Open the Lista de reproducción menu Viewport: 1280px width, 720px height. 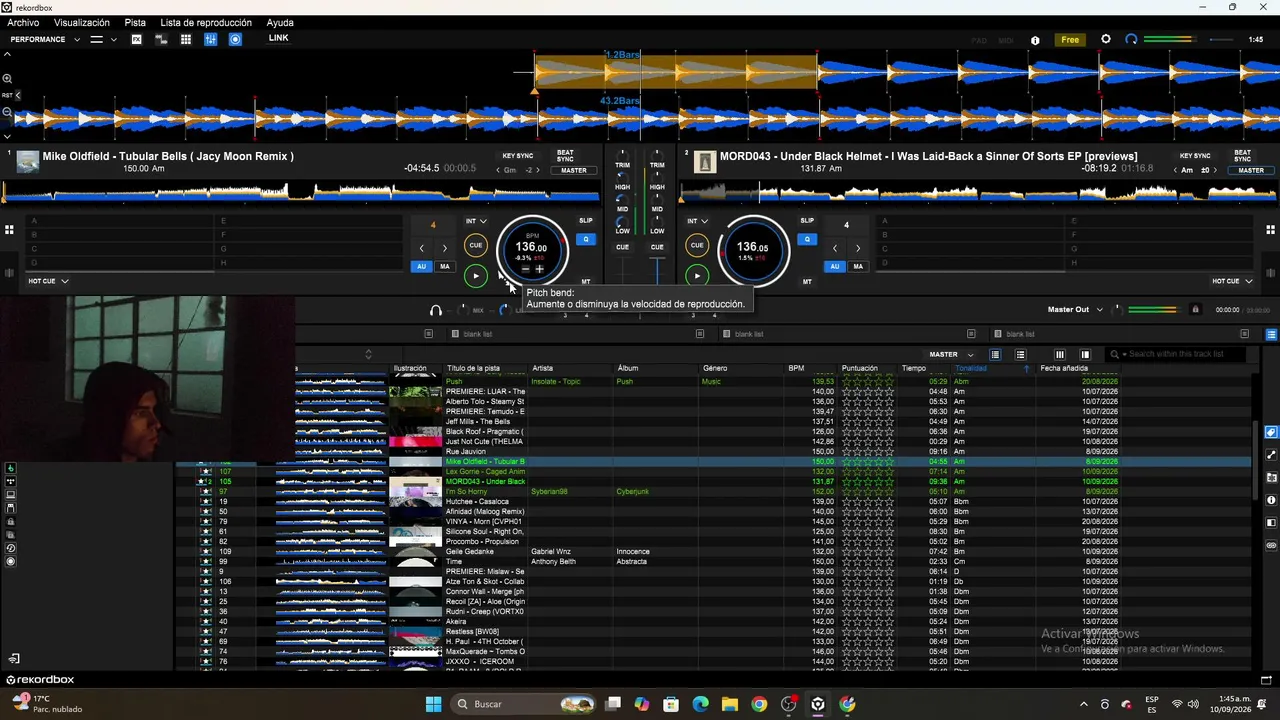pyautogui.click(x=206, y=22)
